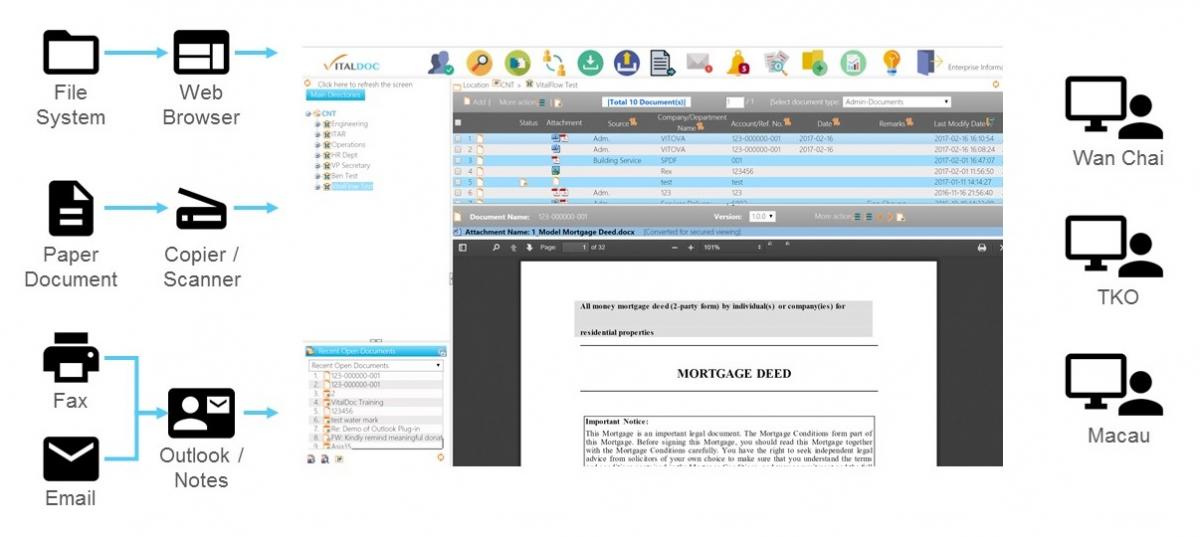Zoom out the PDF with minus button
Viewport: 1200px width, 537px height.
coord(675,247)
